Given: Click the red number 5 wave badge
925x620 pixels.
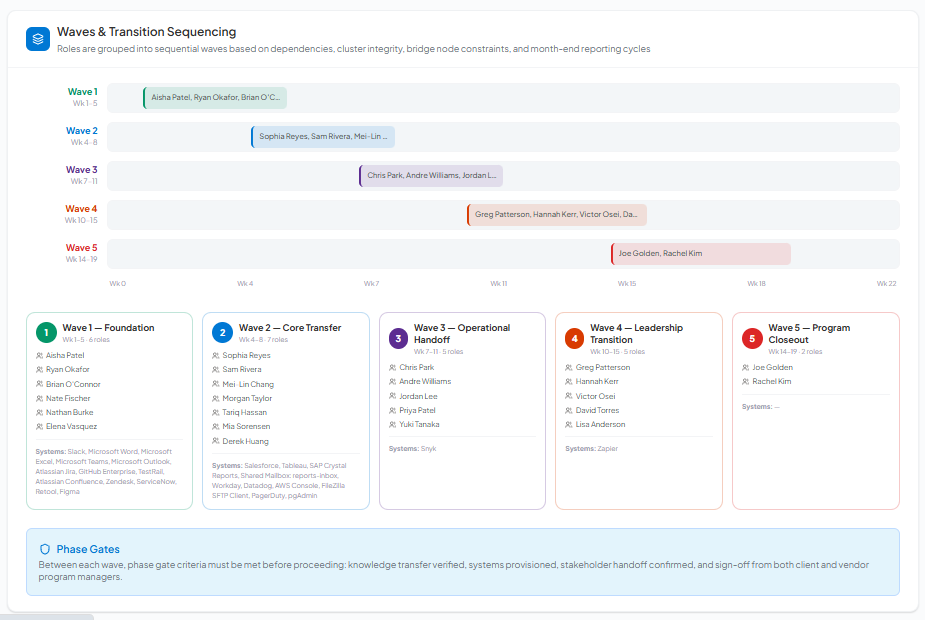Looking at the screenshot, I should tap(751, 338).
